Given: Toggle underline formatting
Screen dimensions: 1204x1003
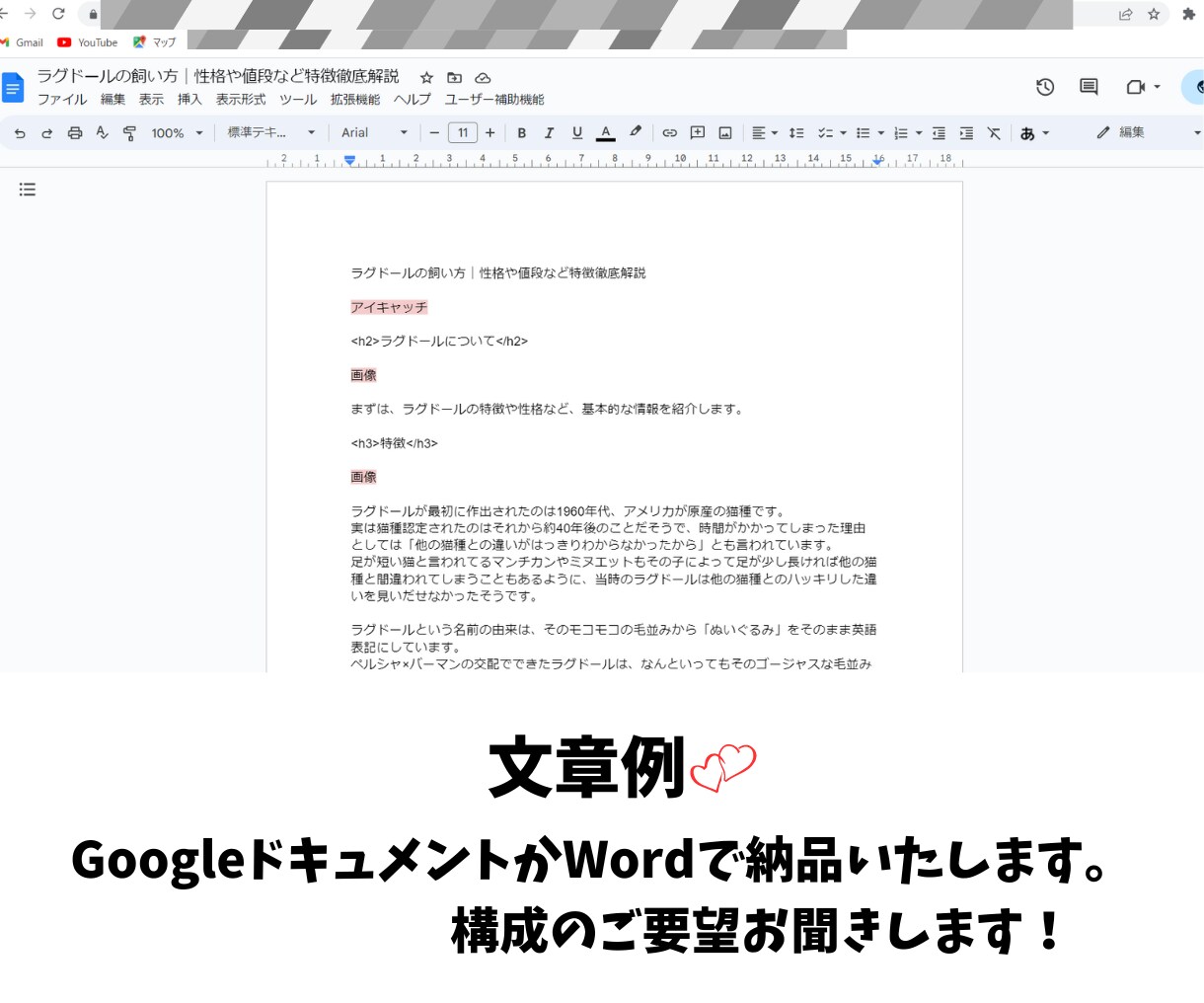Looking at the screenshot, I should [x=577, y=133].
